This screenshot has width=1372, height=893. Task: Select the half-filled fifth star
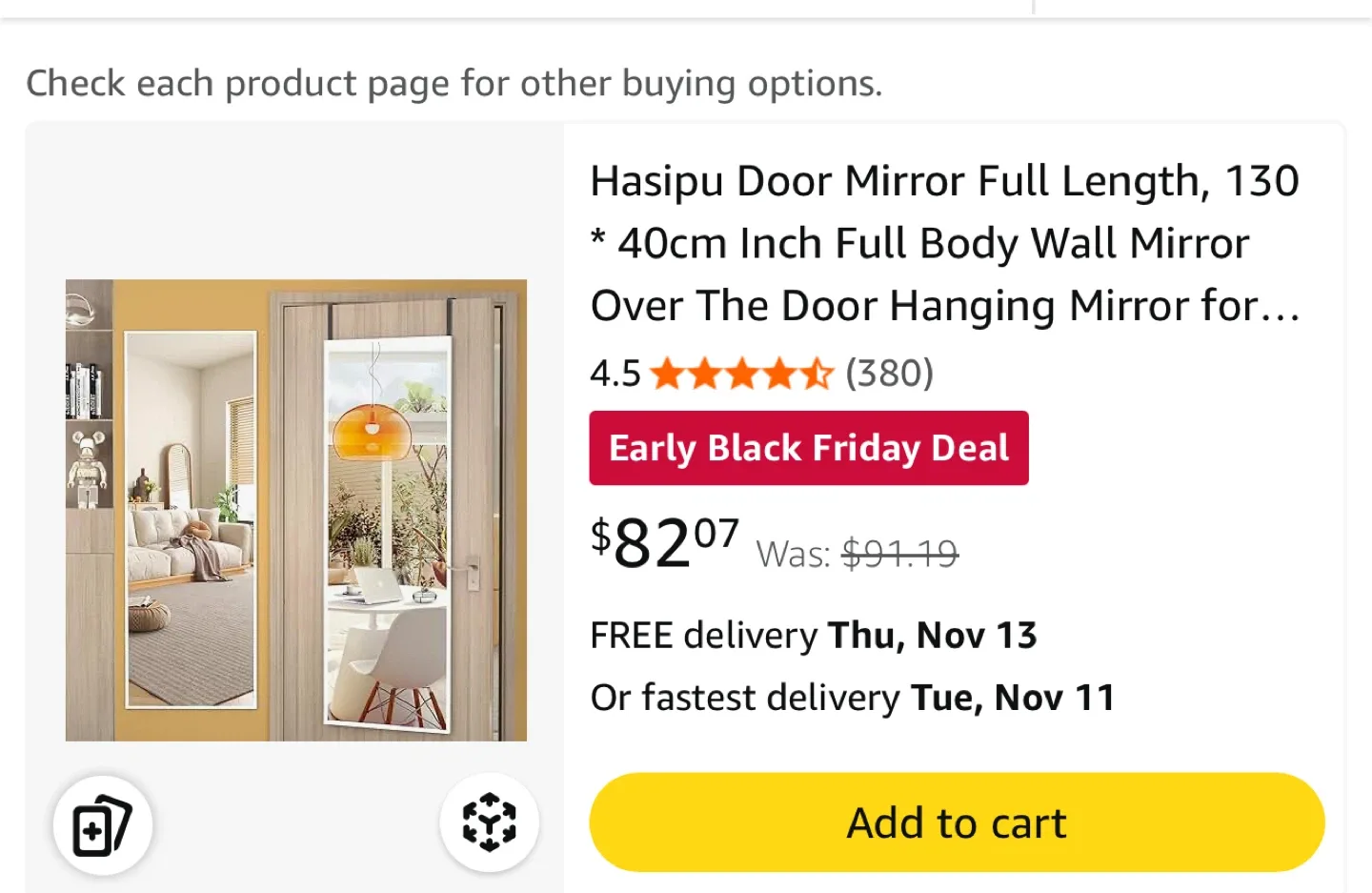817,374
